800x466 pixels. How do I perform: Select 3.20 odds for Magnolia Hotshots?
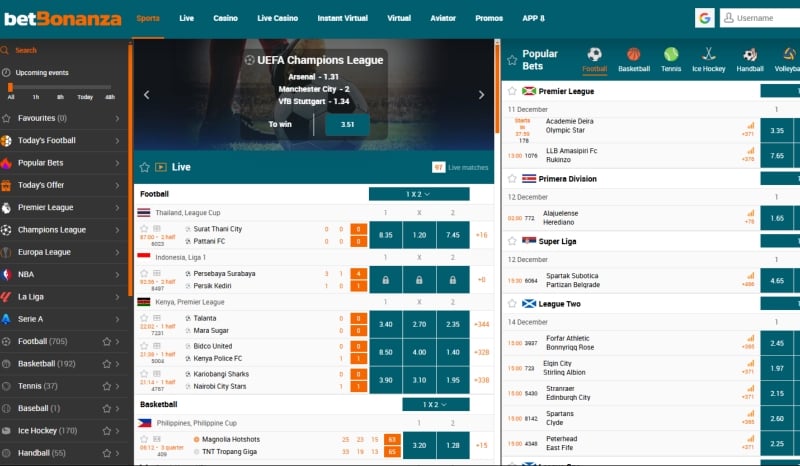[419, 445]
